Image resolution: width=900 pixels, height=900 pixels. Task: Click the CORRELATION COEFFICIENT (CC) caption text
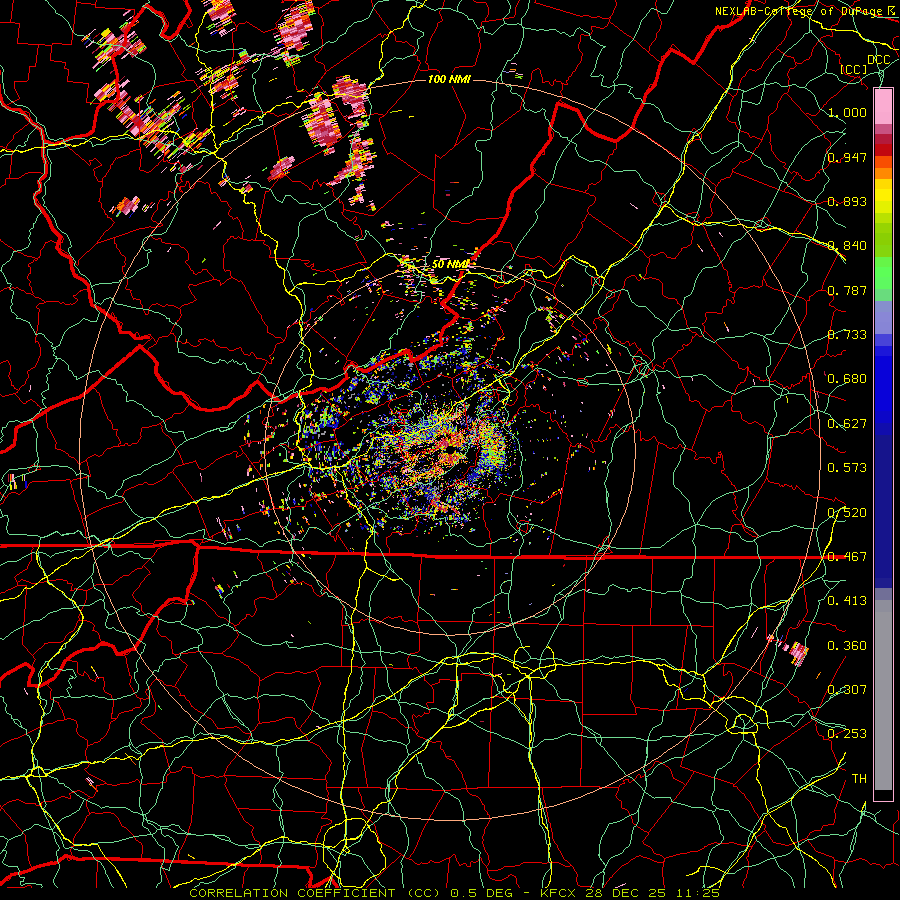coord(315,893)
